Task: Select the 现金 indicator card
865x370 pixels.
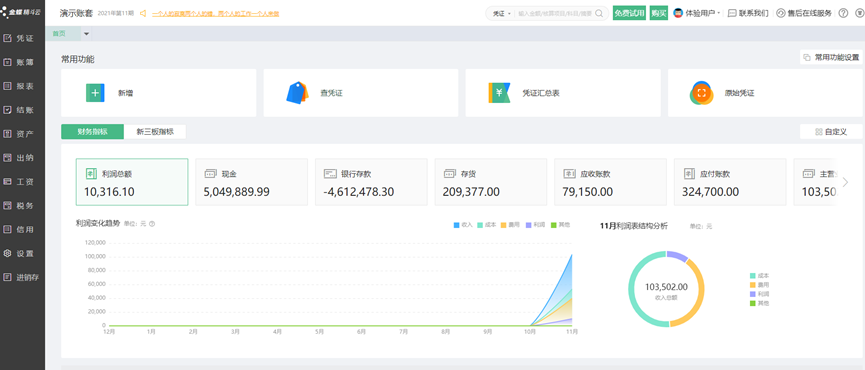Action: coord(252,182)
